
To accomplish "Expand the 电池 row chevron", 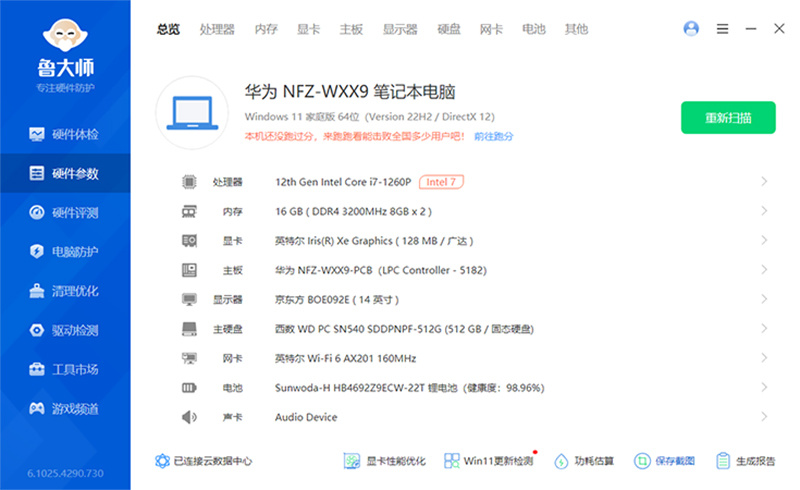I will click(764, 387).
